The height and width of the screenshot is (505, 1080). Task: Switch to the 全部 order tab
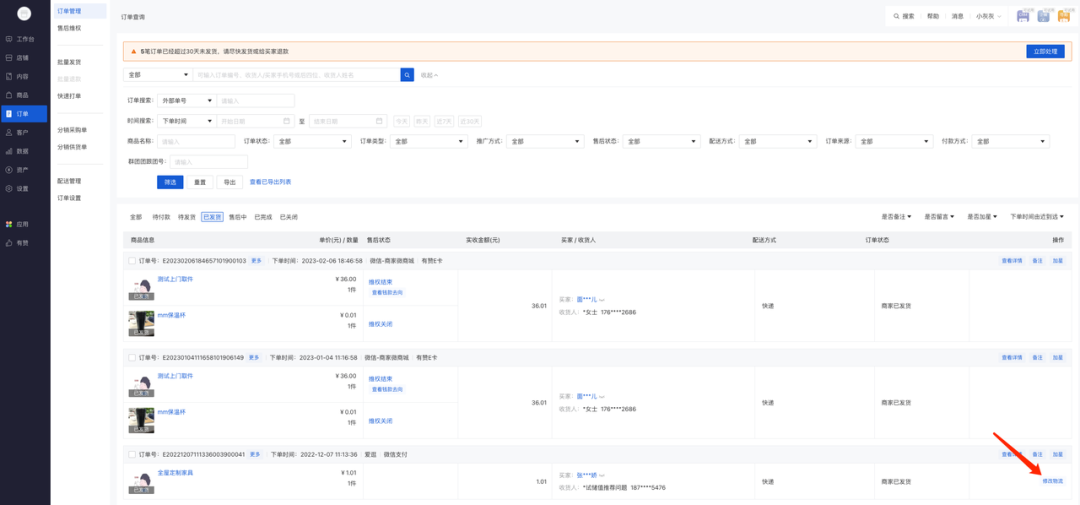pos(136,216)
